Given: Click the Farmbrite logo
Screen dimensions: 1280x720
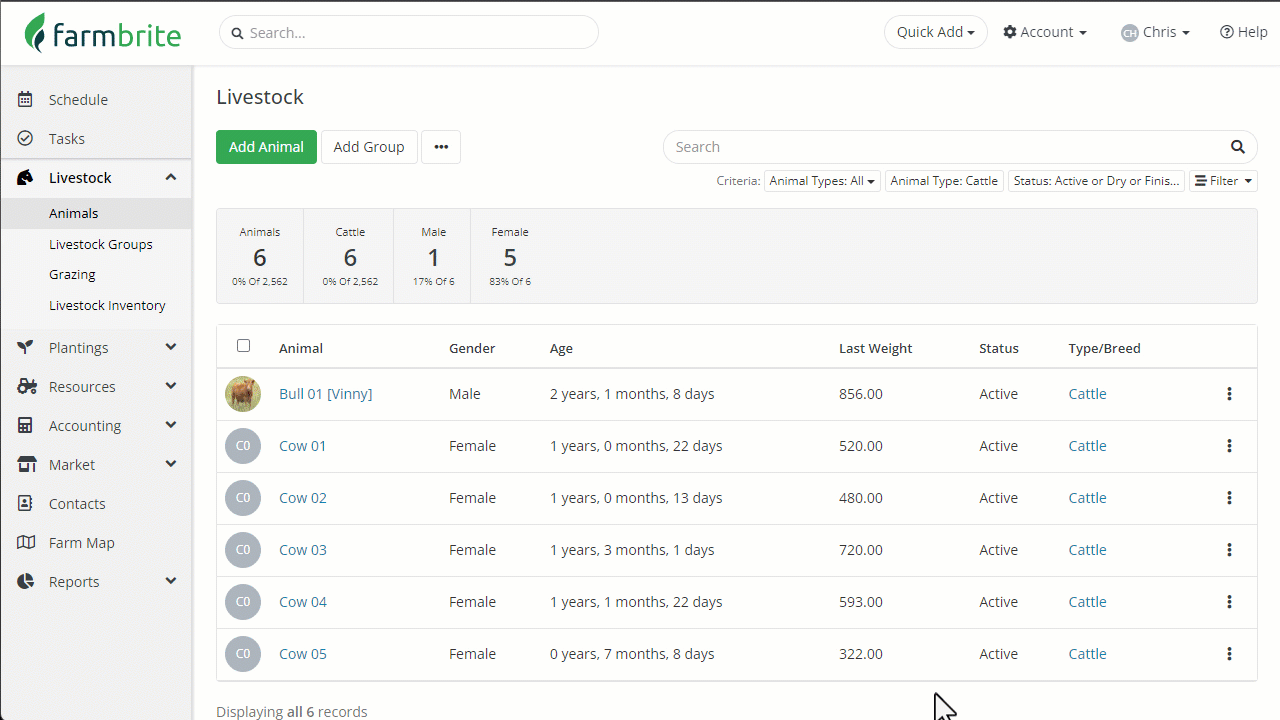Looking at the screenshot, I should click(103, 33).
